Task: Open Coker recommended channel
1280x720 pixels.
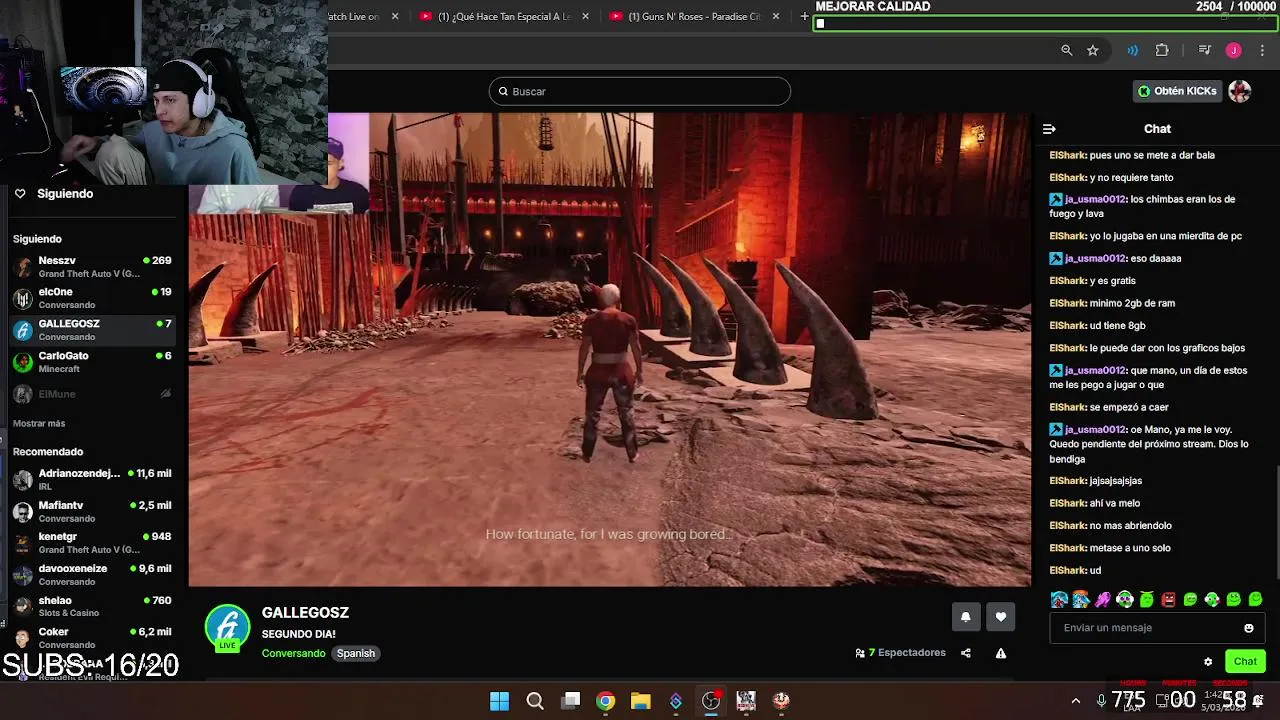Action: tap(92, 638)
